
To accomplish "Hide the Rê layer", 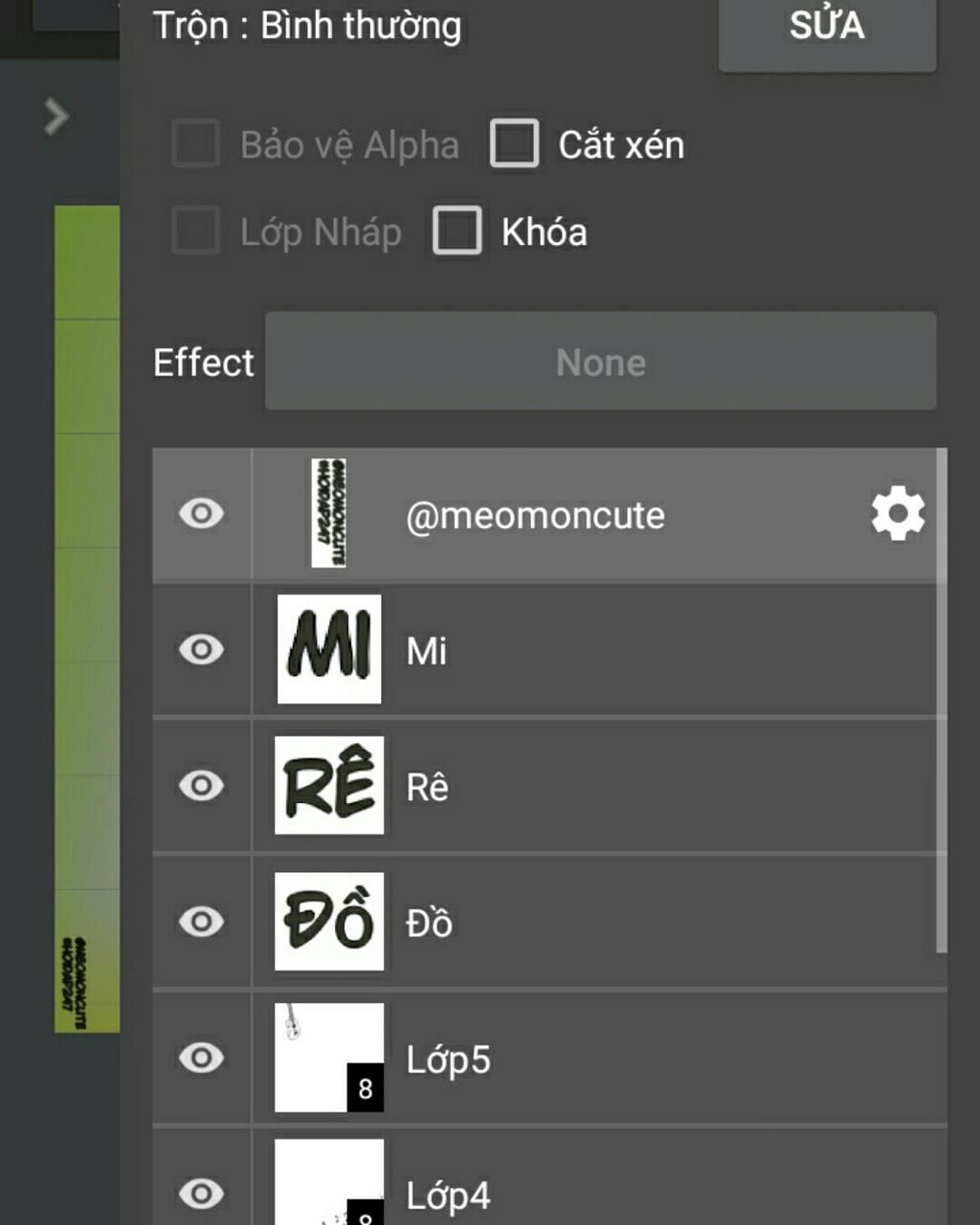I will click(x=201, y=786).
